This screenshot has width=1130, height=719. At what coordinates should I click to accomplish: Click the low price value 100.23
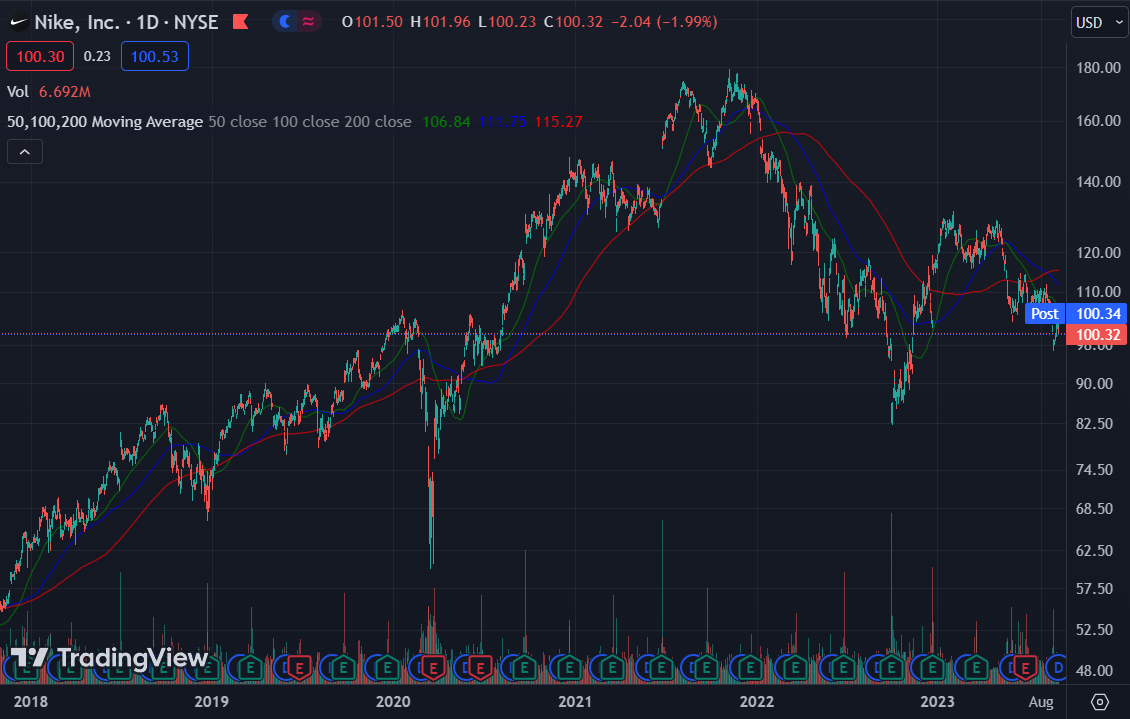coord(512,22)
